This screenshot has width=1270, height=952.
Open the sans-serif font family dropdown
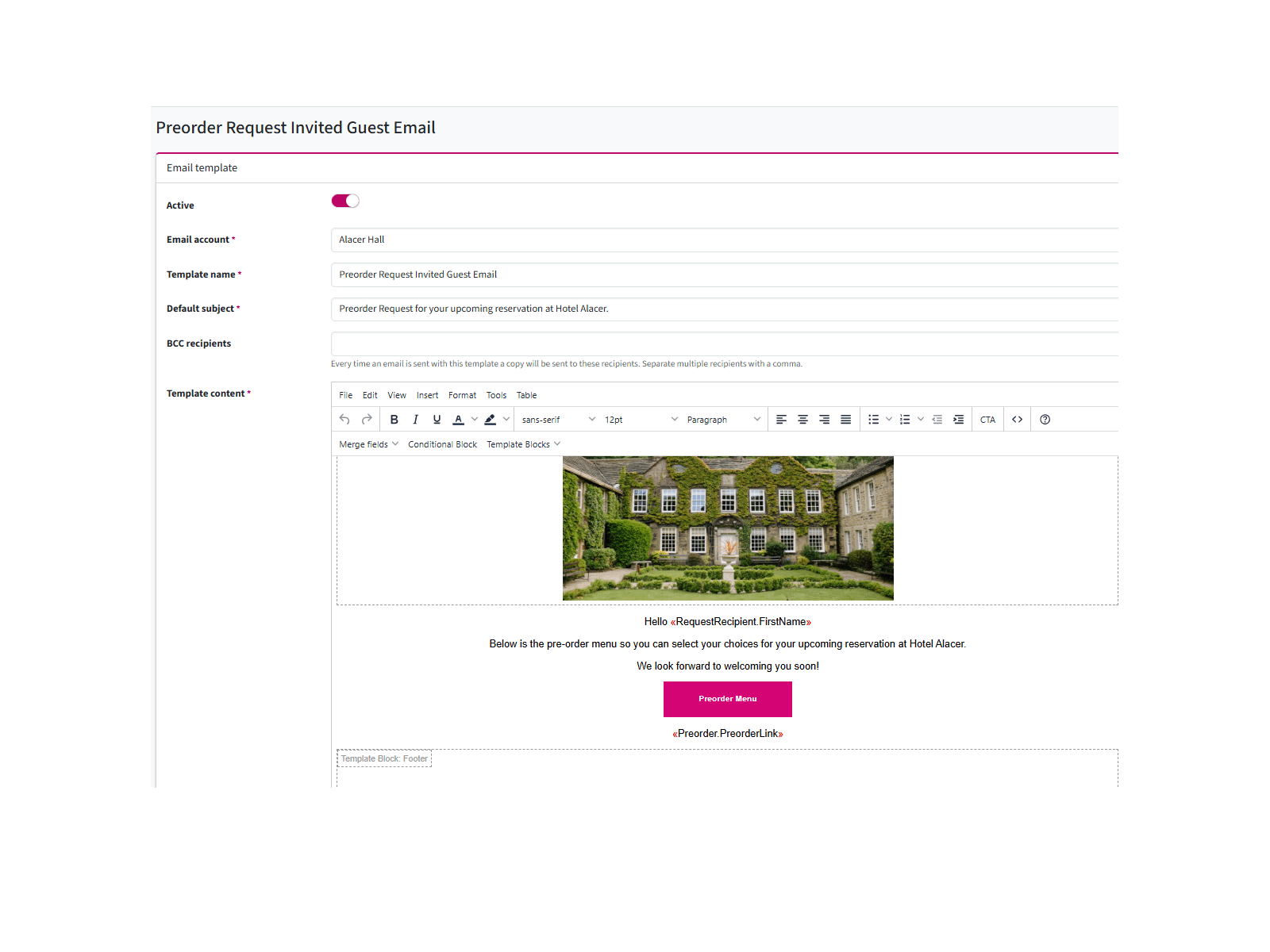point(558,420)
